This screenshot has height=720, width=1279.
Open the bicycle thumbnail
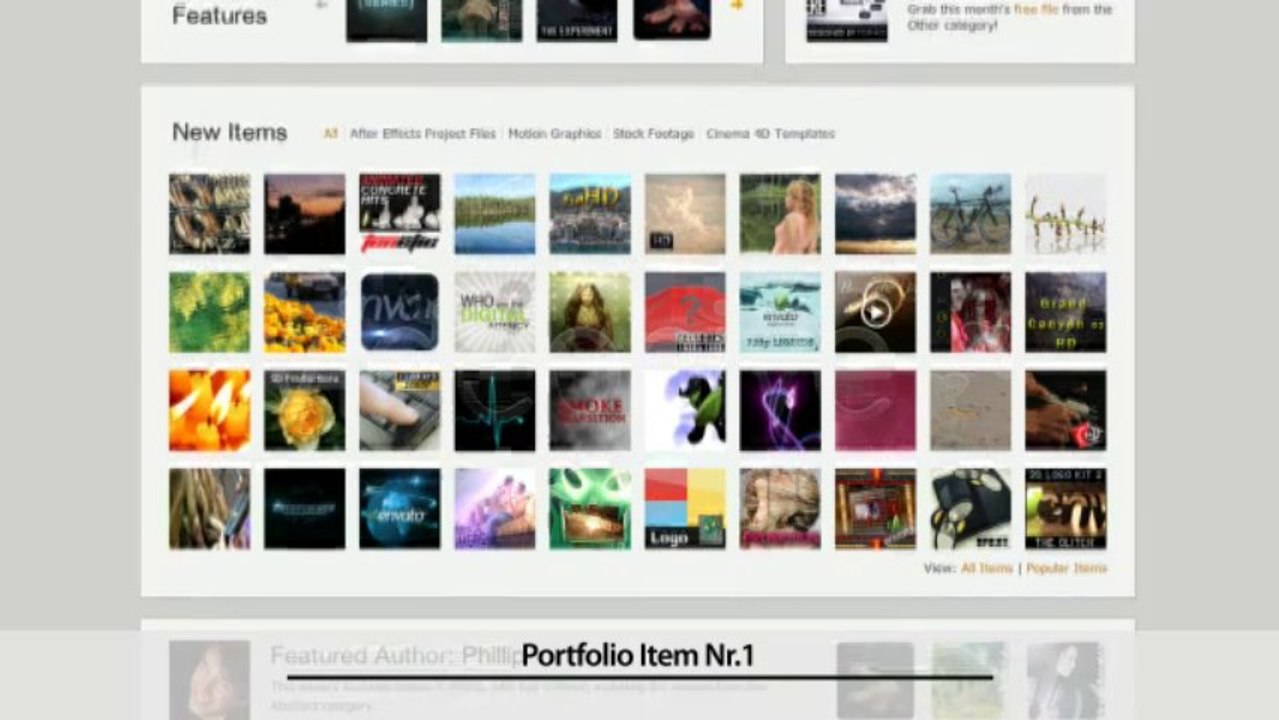971,214
